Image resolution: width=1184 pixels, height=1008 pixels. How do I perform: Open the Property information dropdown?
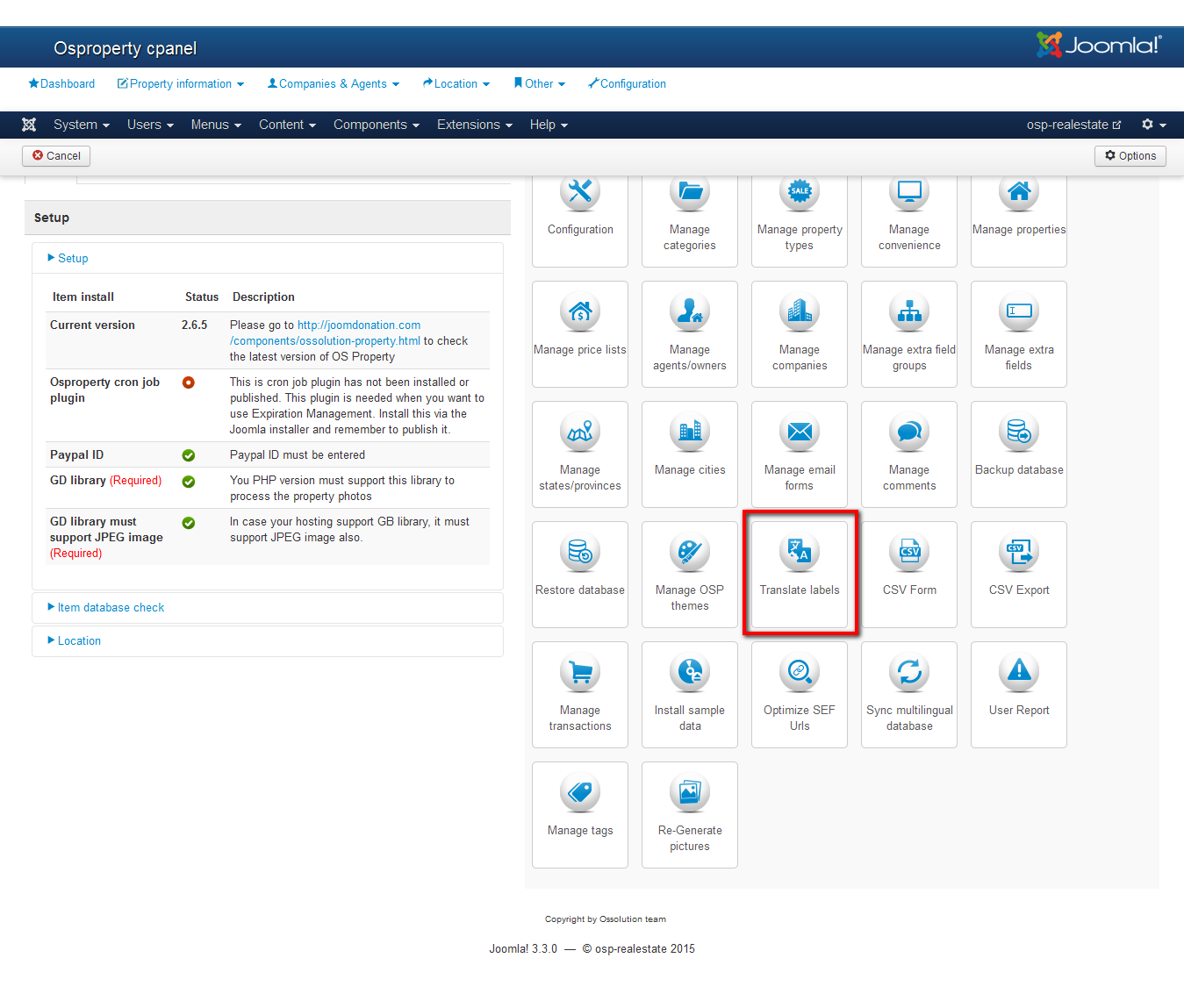pos(181,84)
